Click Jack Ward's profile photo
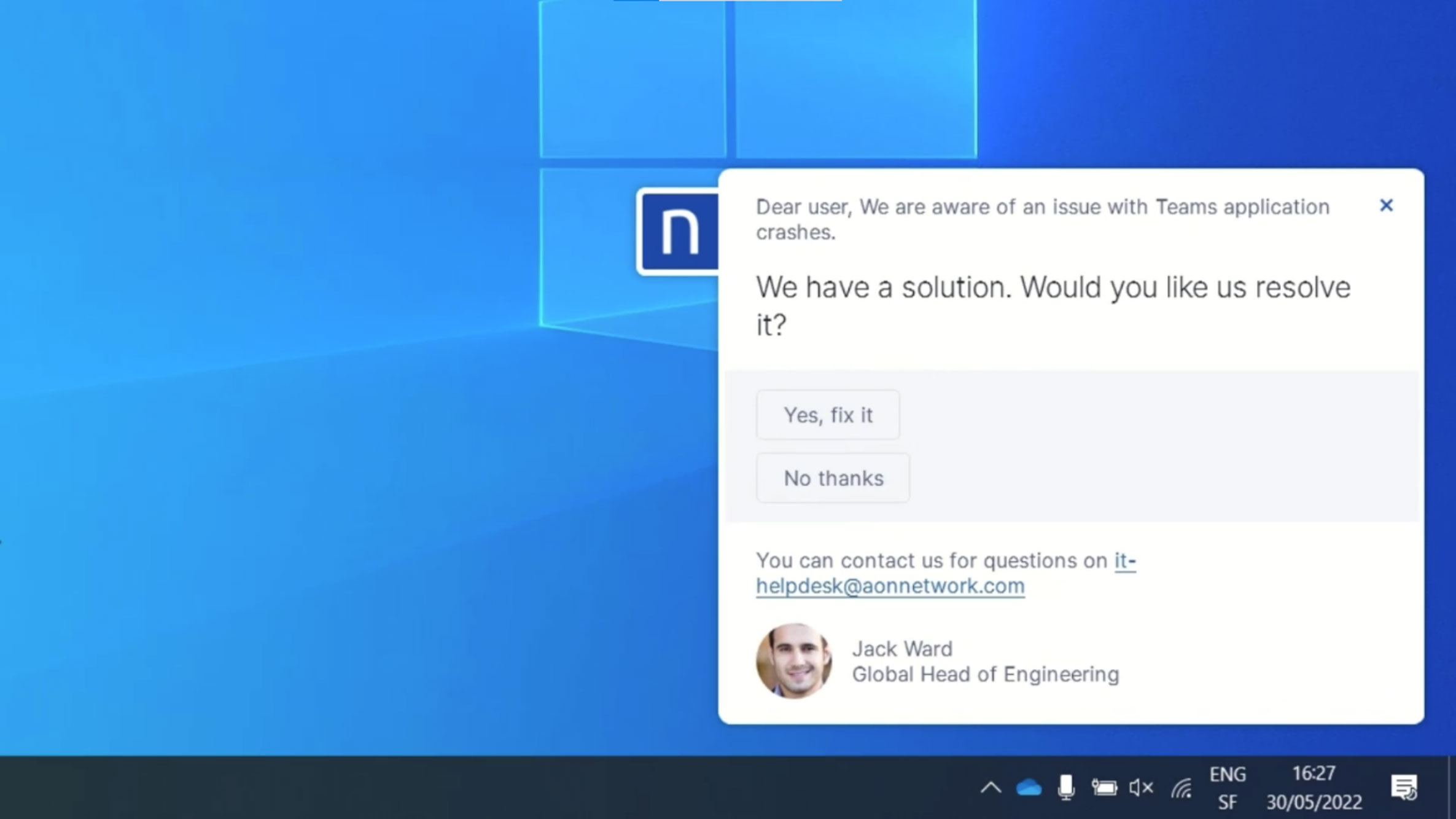This screenshot has width=1456, height=819. (793, 661)
